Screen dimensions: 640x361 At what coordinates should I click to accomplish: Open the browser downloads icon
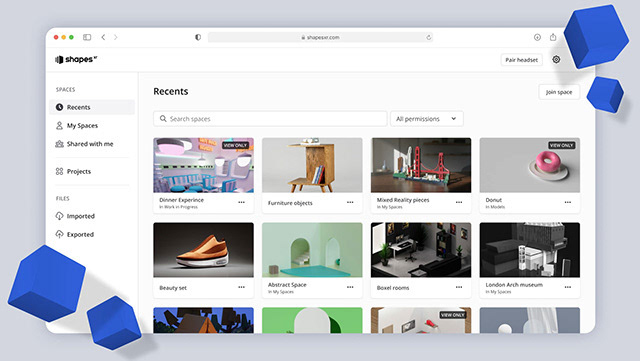coord(537,37)
